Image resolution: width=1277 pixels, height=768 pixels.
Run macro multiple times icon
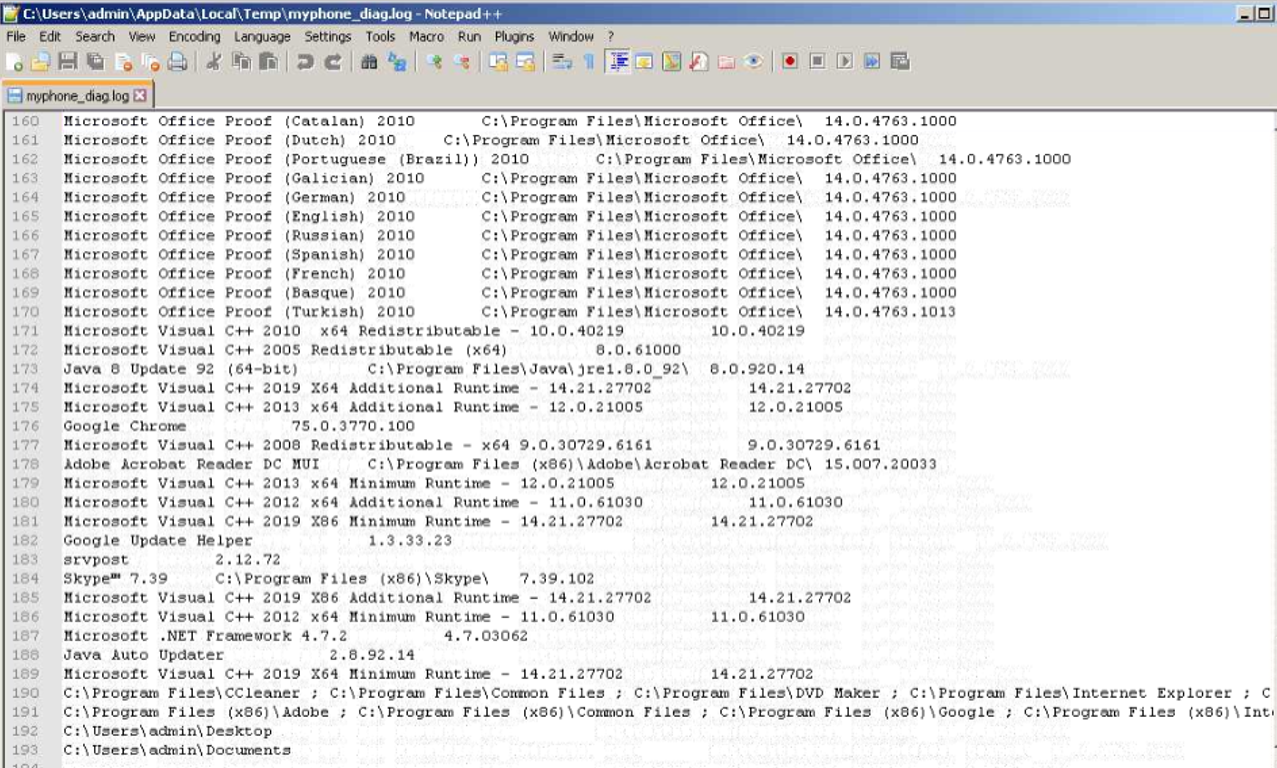point(872,62)
